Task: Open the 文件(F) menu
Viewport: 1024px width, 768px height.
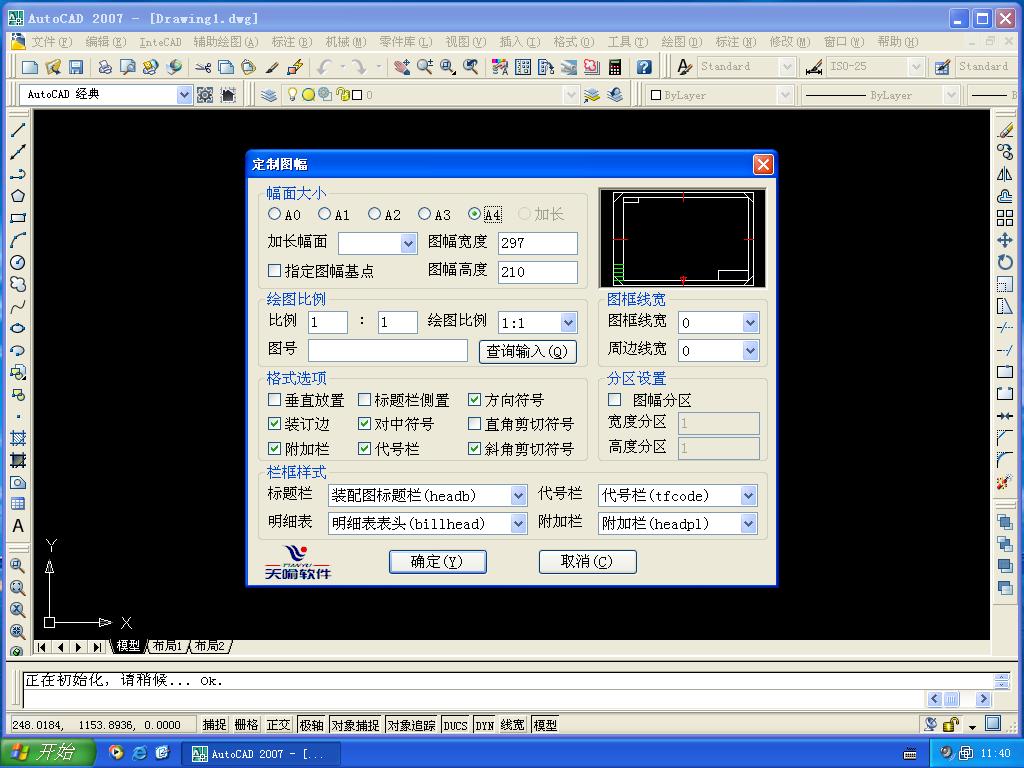Action: click(51, 42)
